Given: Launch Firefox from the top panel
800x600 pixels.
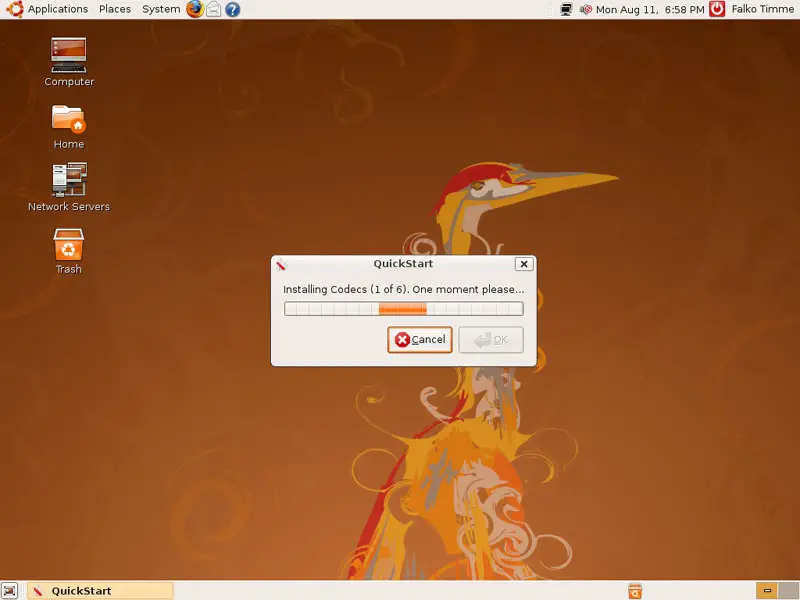Looking at the screenshot, I should pyautogui.click(x=194, y=9).
